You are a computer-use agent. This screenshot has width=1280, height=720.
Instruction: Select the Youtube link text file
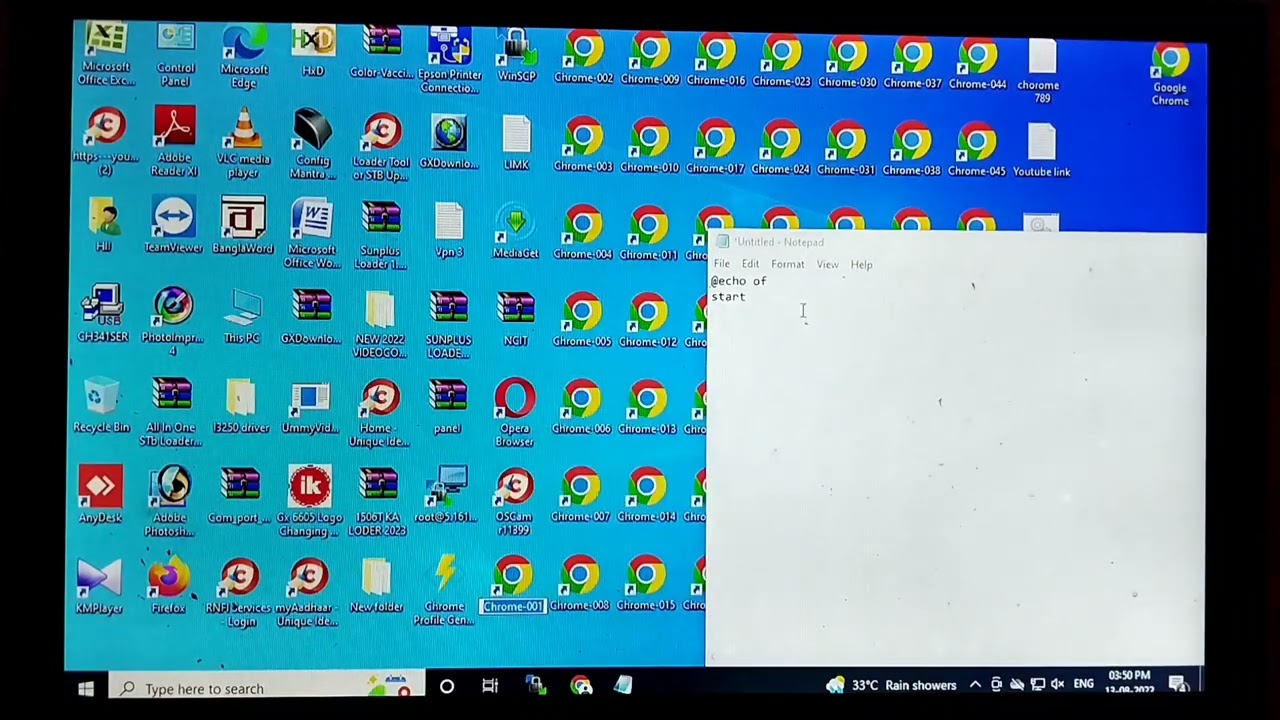pos(1041,150)
